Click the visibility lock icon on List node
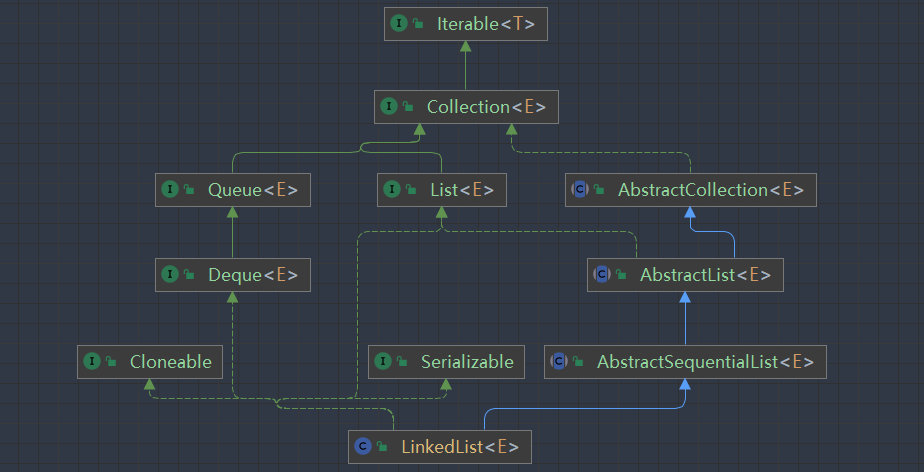 point(410,190)
